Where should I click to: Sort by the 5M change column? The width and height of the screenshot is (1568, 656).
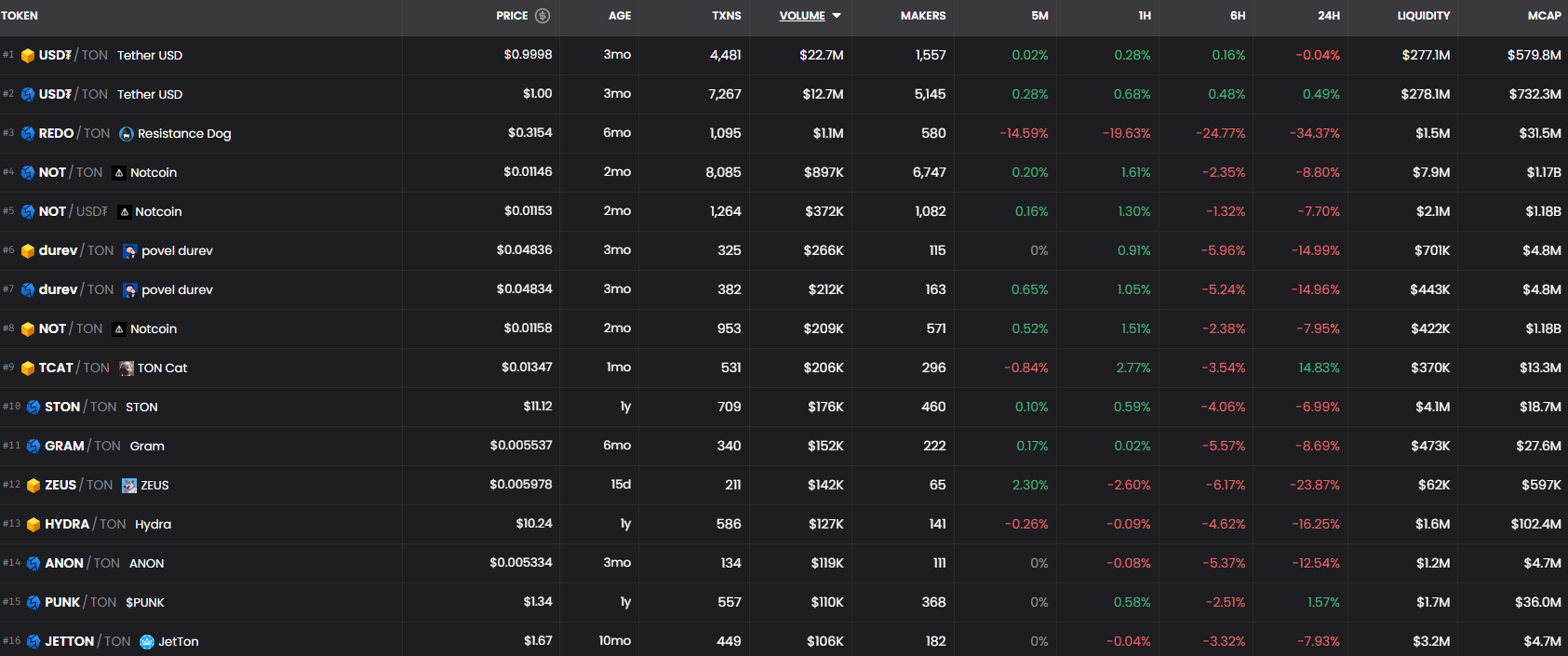pos(1040,16)
